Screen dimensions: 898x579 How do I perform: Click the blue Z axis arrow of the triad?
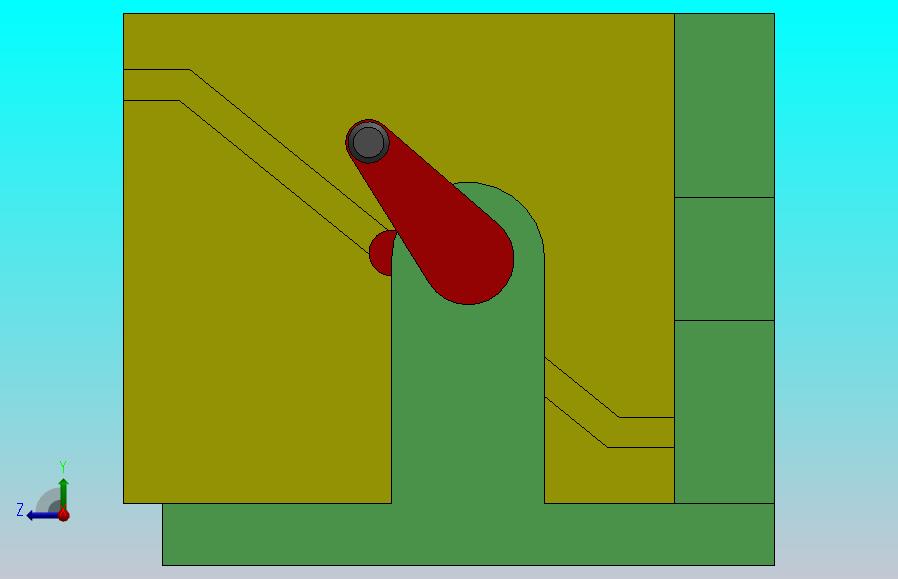point(43,515)
